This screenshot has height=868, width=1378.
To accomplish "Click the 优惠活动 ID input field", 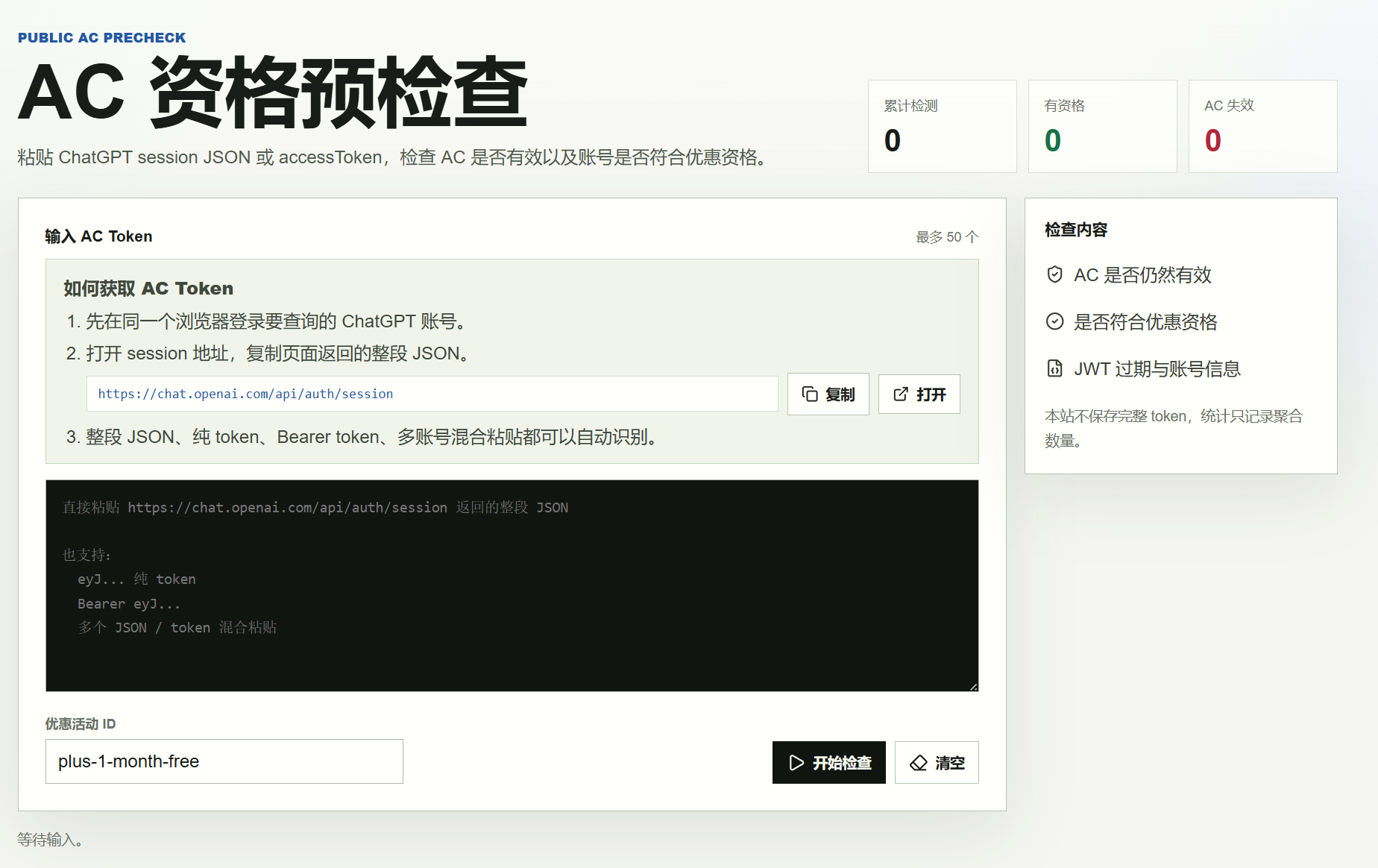I will tap(224, 761).
